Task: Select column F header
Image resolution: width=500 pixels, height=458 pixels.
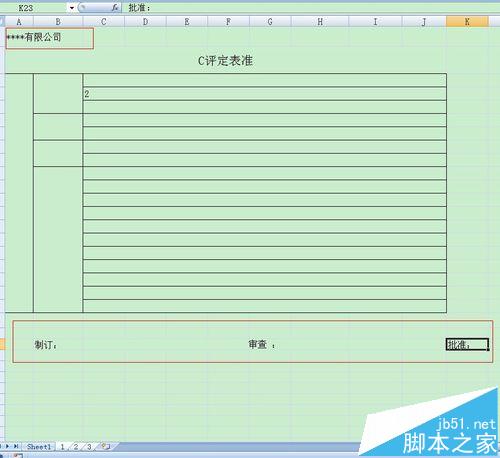Action: 229,22
